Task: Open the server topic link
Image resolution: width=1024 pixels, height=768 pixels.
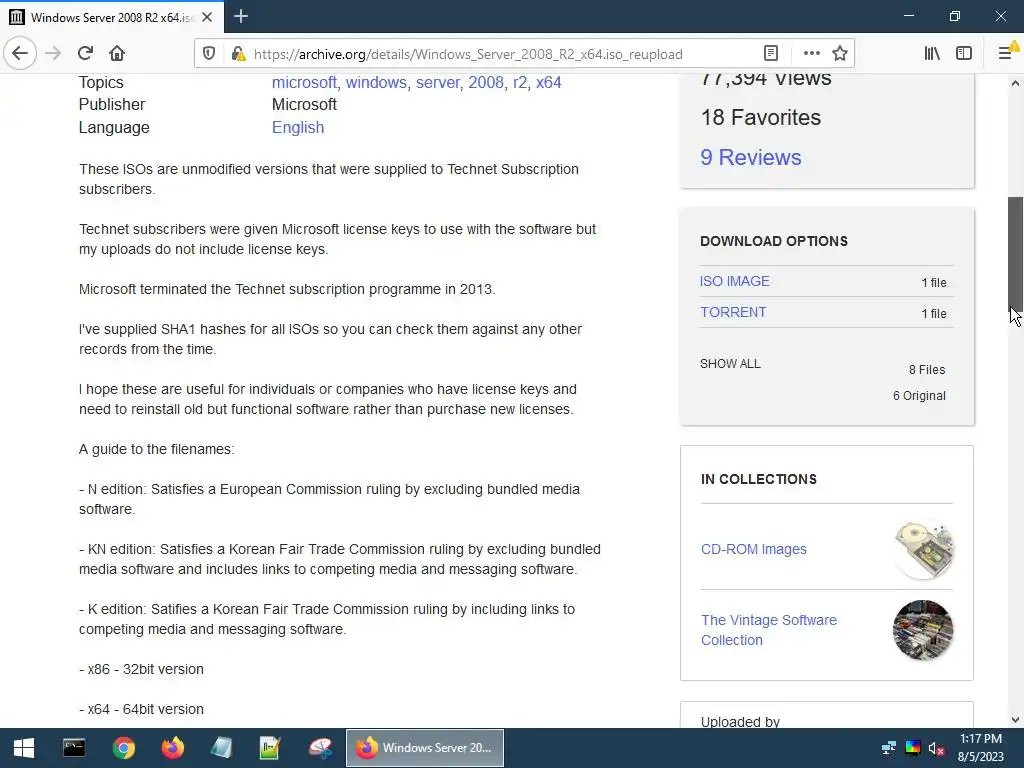Action: click(438, 82)
